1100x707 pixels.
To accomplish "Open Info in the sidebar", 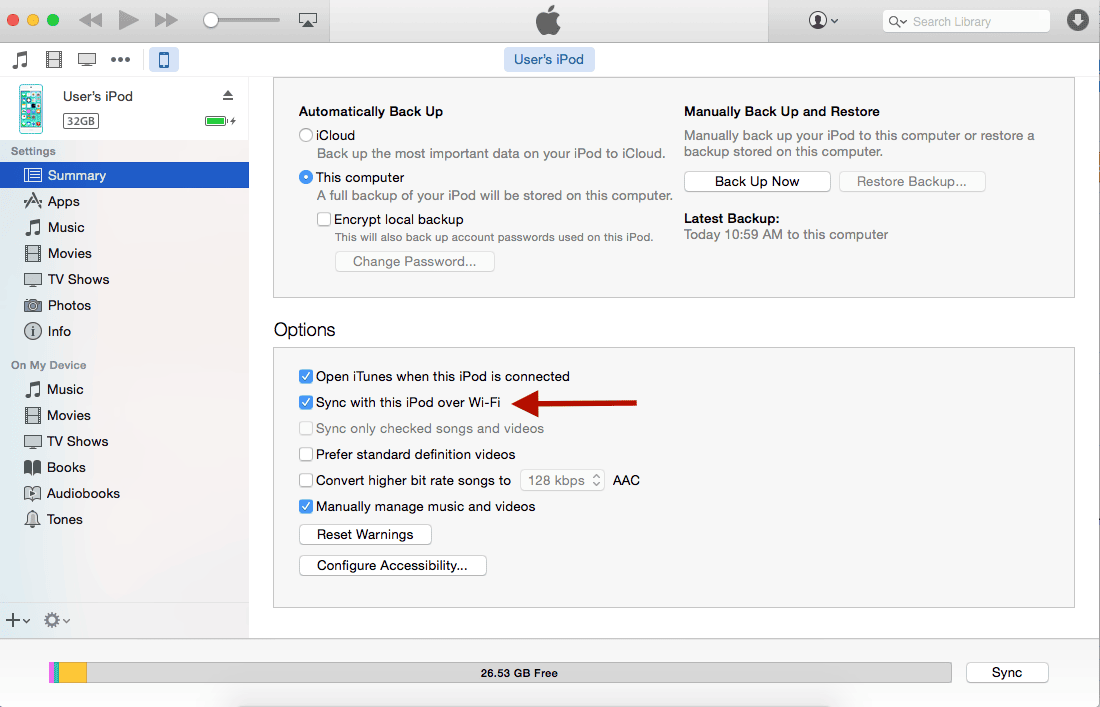I will (124, 331).
